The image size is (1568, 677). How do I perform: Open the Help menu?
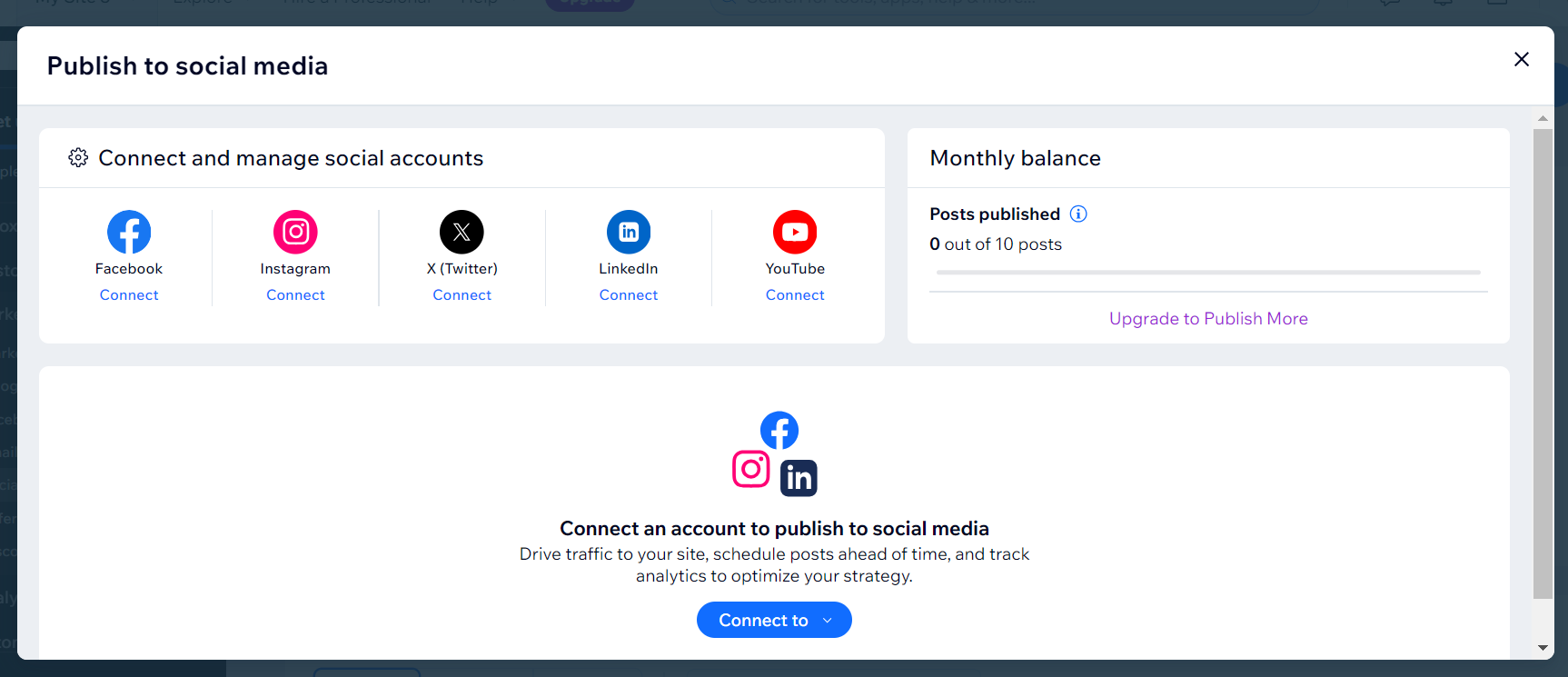(480, 3)
